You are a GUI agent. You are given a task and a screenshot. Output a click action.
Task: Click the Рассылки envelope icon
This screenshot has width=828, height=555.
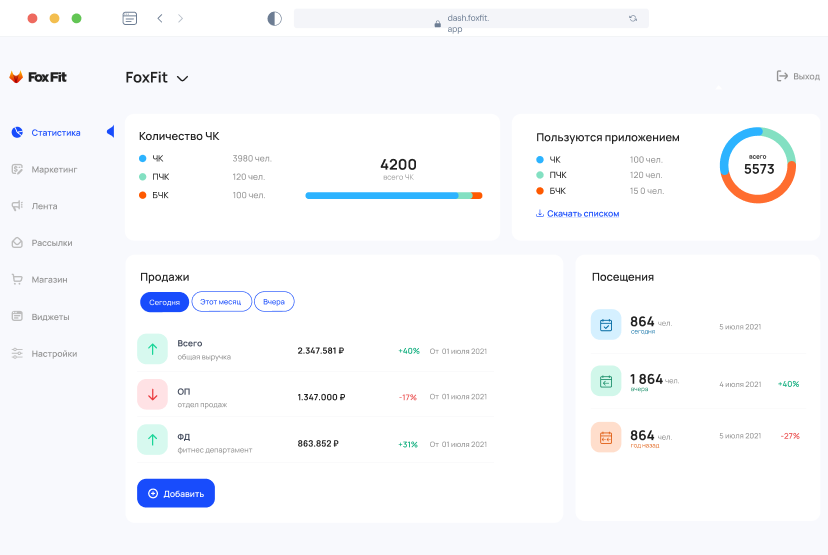click(x=17, y=242)
